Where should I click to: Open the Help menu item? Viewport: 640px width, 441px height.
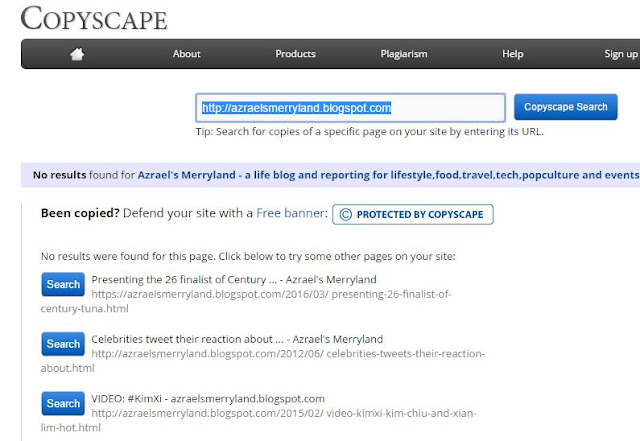tap(513, 54)
